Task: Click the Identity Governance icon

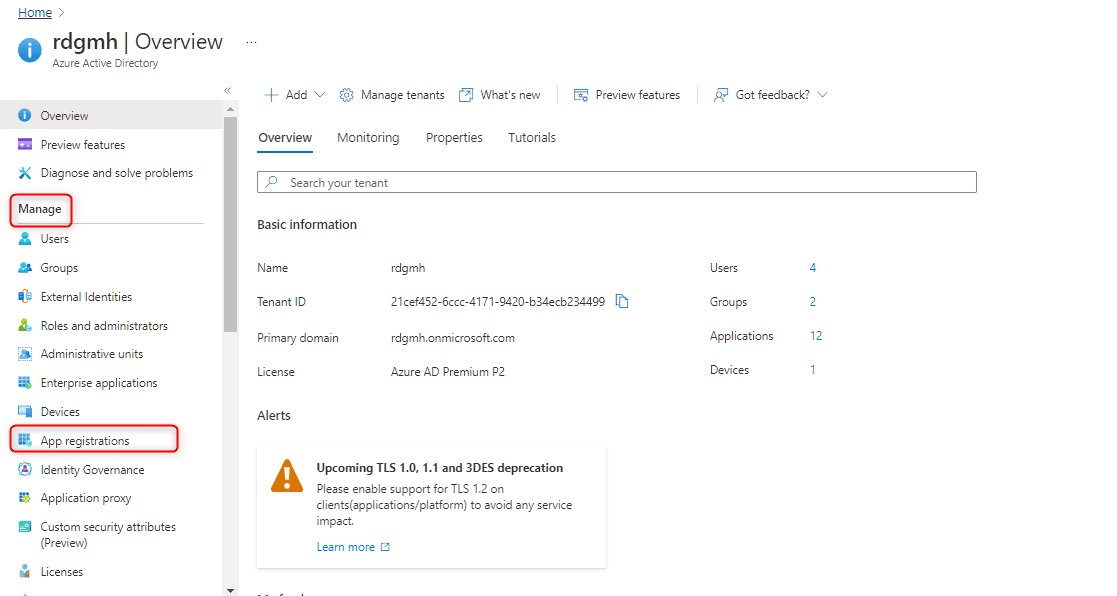Action: click(x=25, y=469)
